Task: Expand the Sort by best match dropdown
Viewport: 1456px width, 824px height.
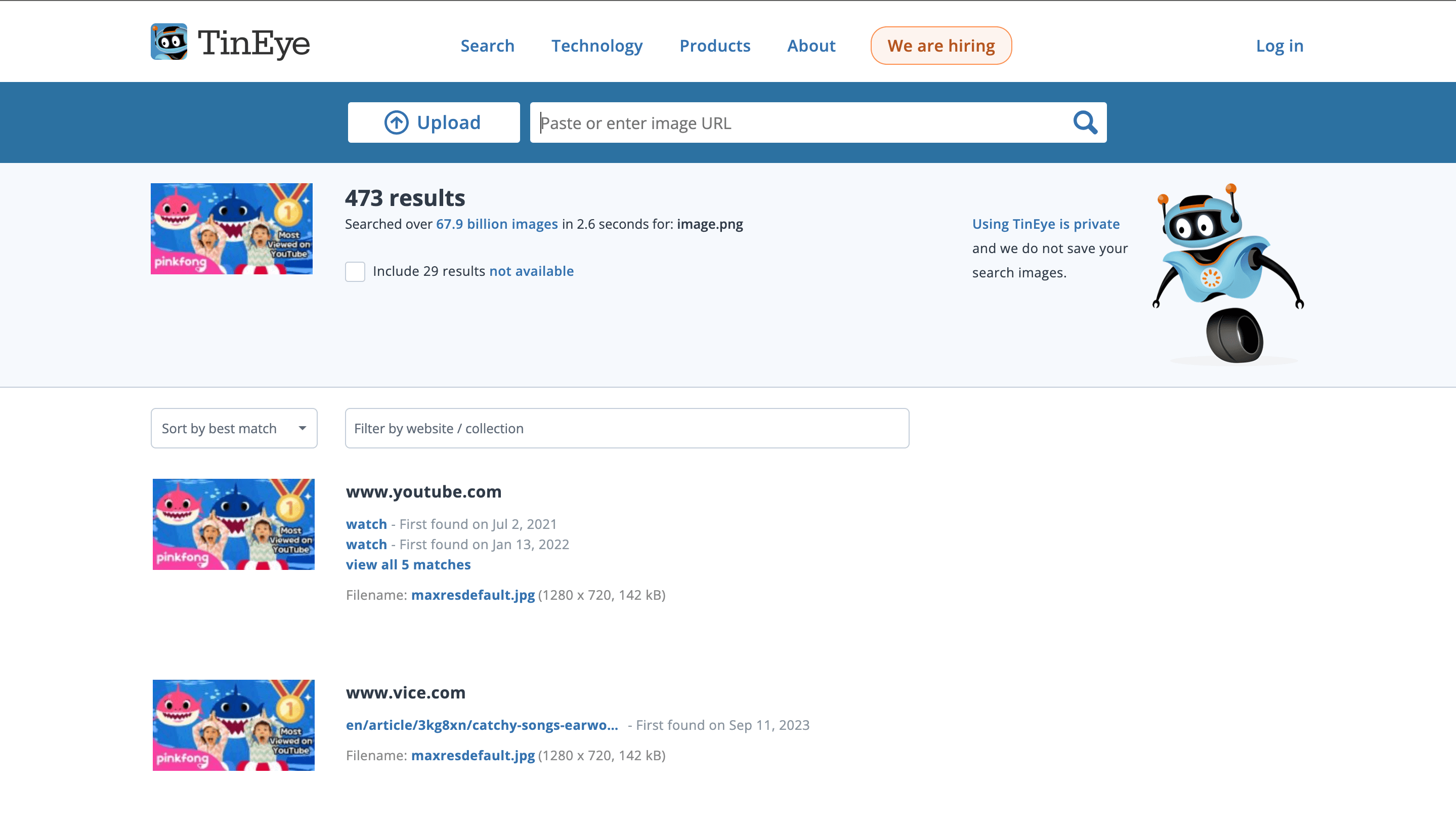Action: point(234,428)
